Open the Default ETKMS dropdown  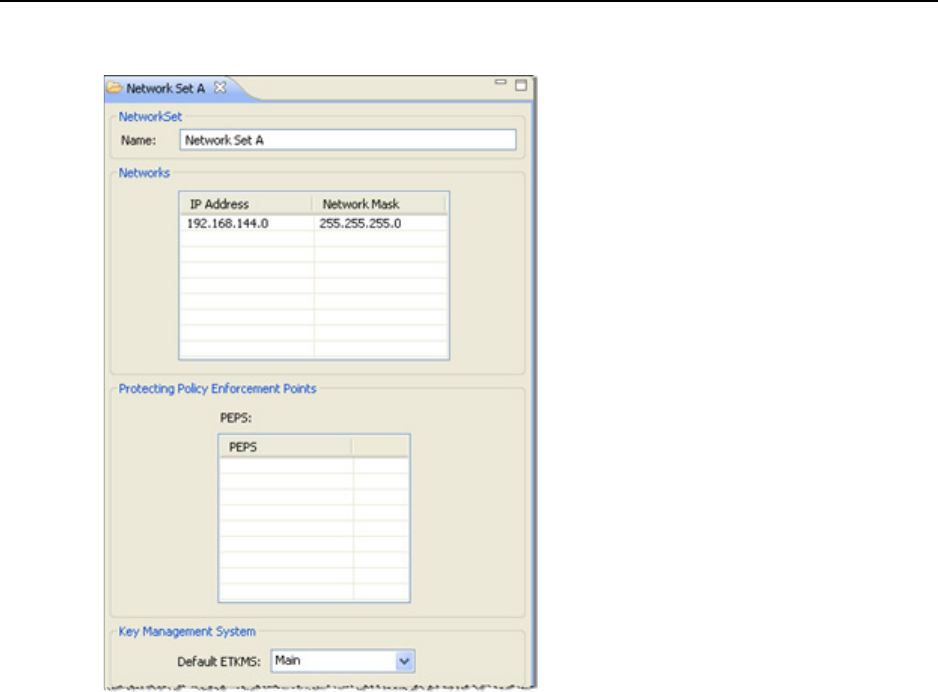pyautogui.click(x=404, y=661)
